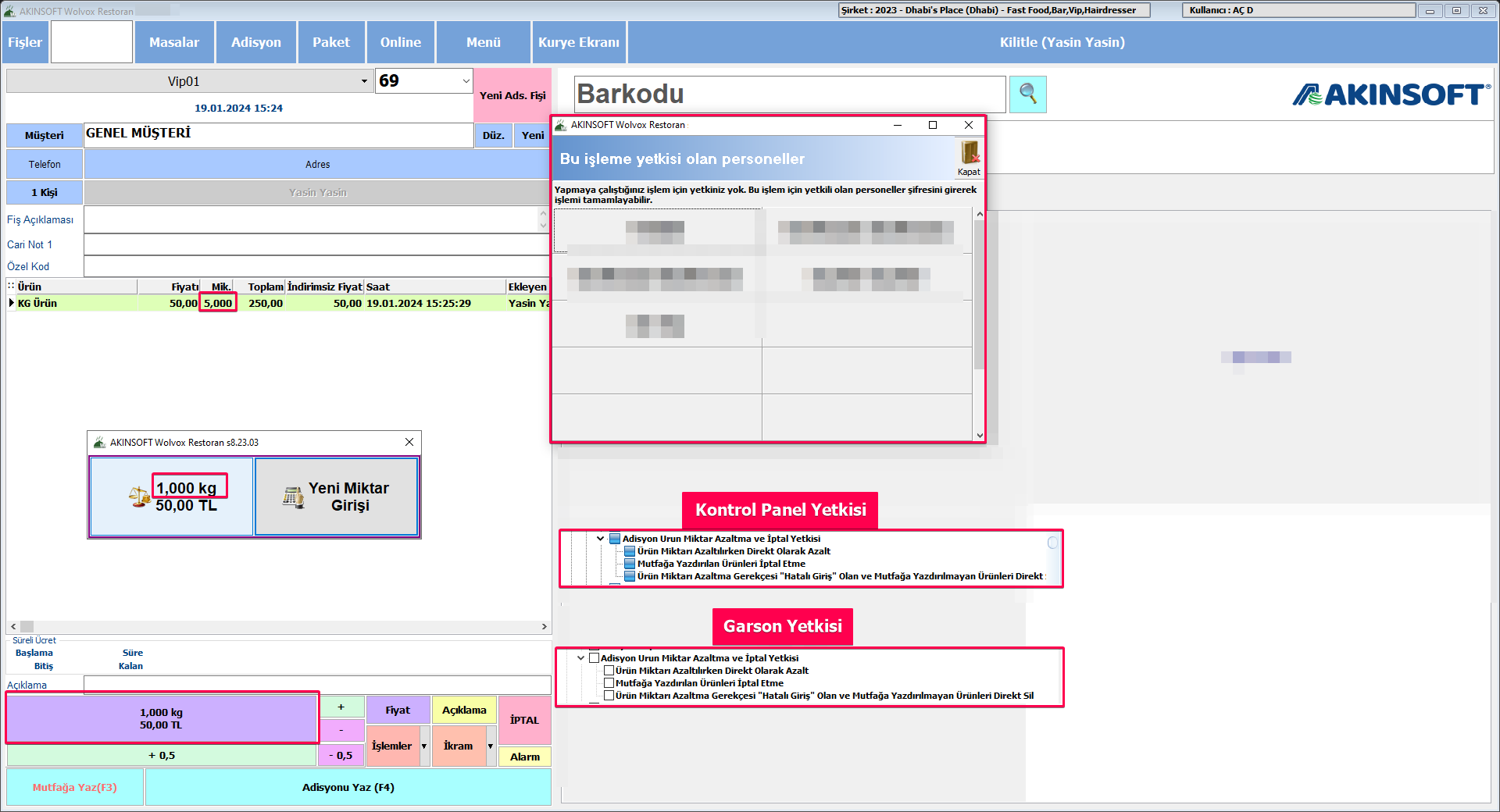
Task: Click the app icon in the main title bar
Action: [9, 11]
